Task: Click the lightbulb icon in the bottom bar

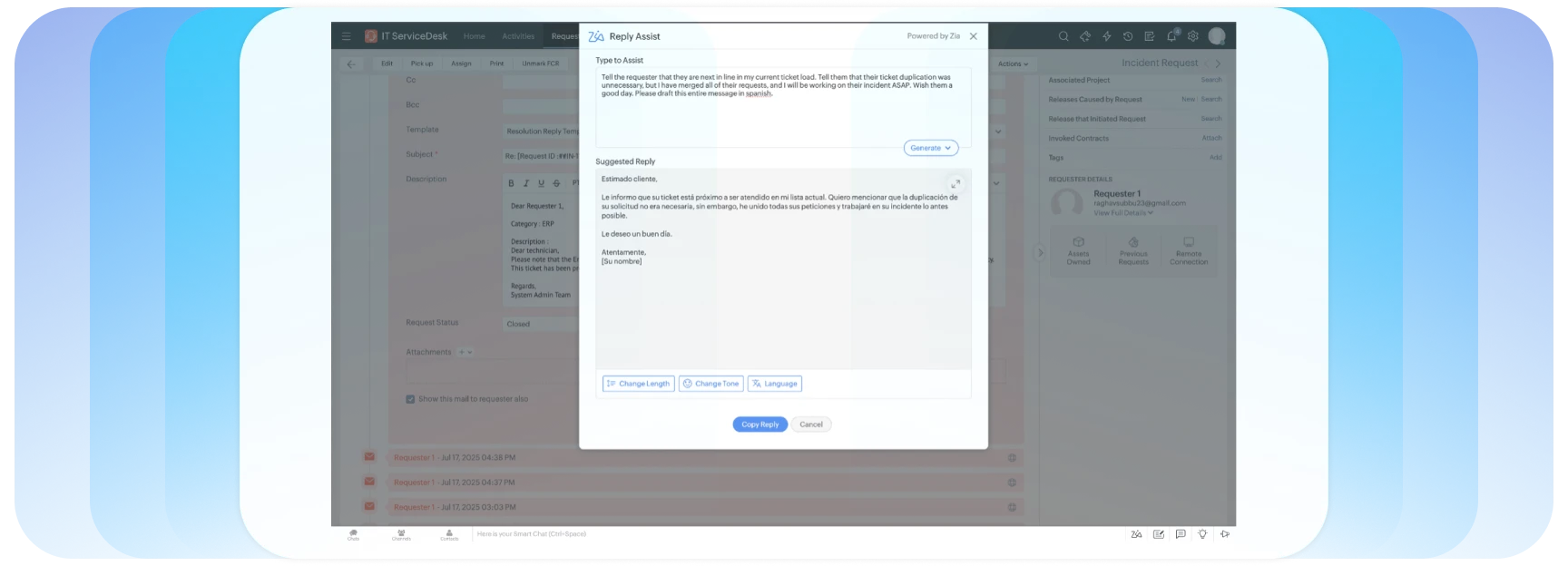Action: click(1202, 534)
